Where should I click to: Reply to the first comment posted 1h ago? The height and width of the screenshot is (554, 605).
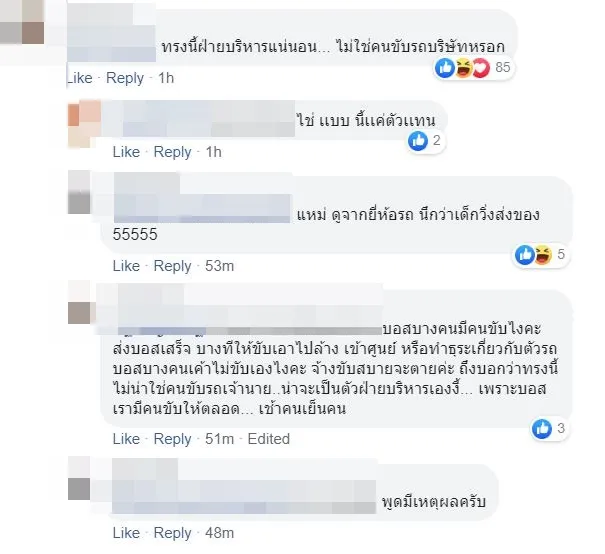point(125,78)
